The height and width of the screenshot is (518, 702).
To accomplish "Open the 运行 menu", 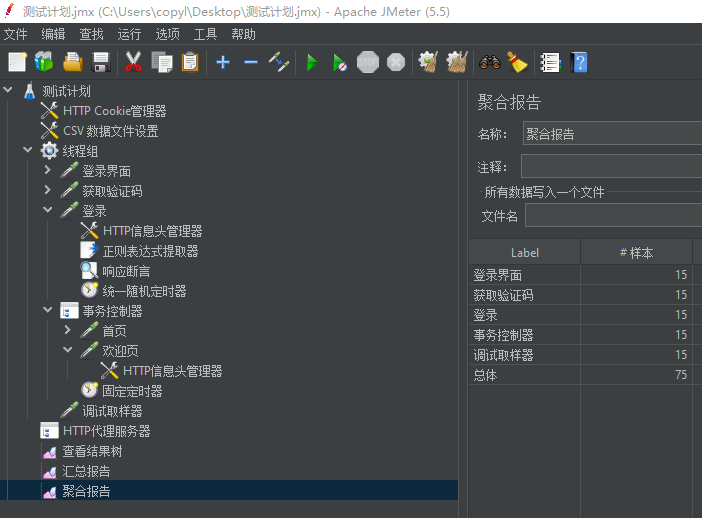I will point(129,34).
